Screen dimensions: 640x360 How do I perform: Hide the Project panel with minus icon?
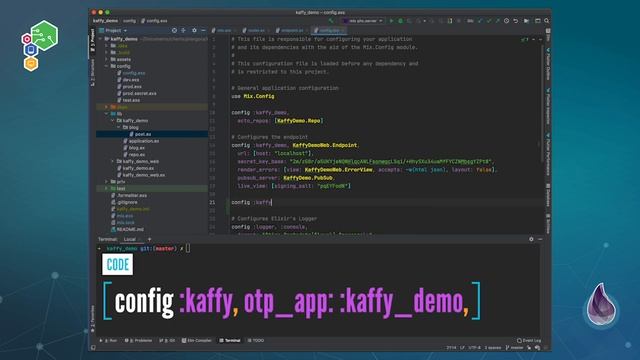(203, 30)
